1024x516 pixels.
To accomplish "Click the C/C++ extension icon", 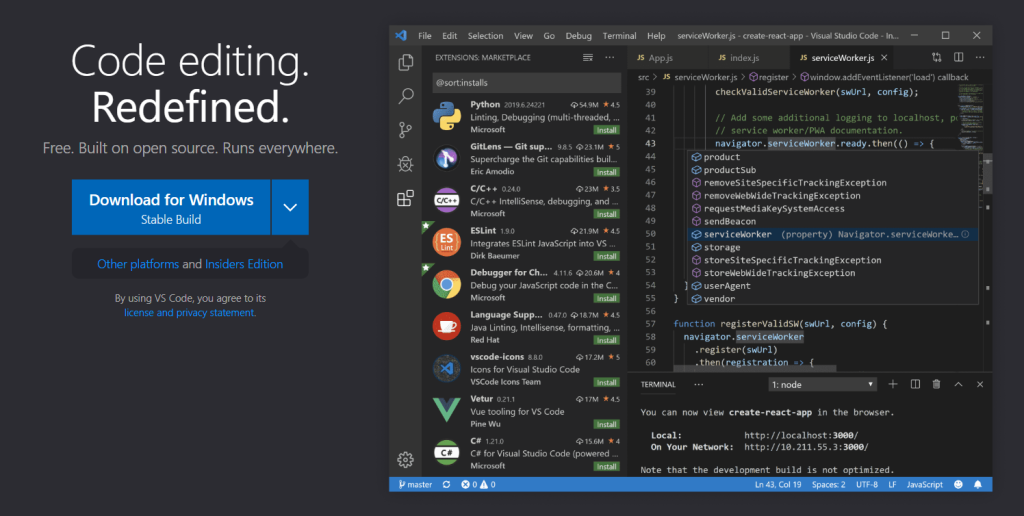I will tap(447, 200).
